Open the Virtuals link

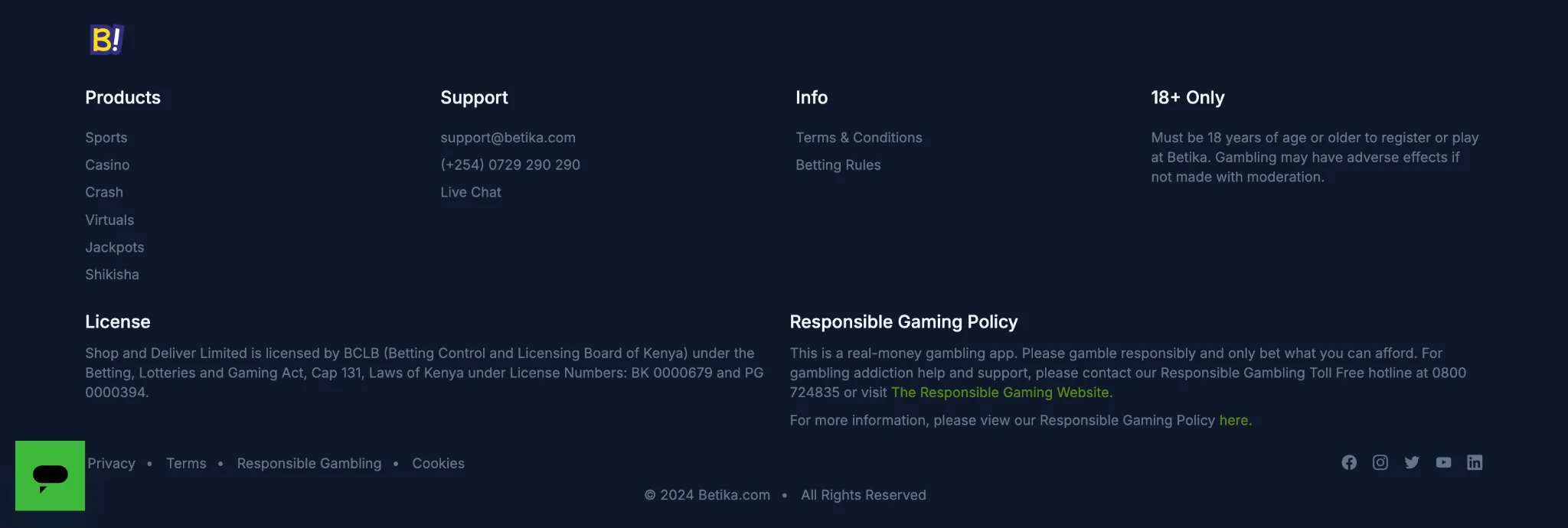(x=109, y=220)
